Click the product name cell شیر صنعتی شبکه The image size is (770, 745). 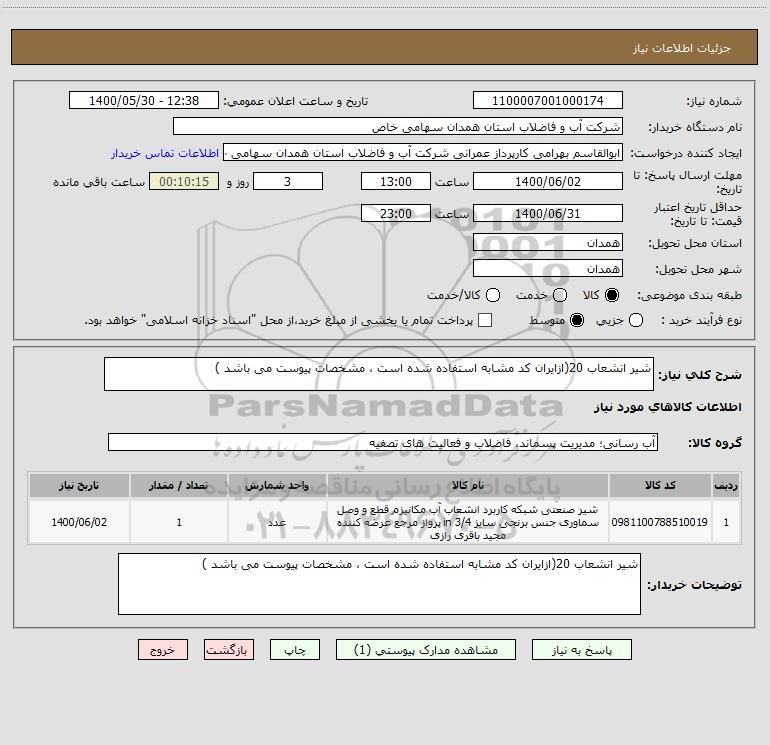(468, 522)
